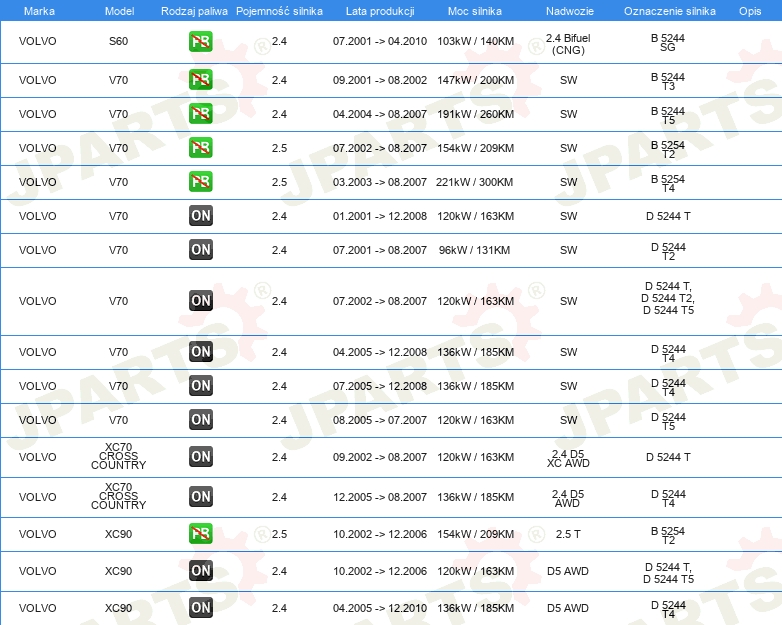Click the ON diesel icon for V70 07.2005 -> 12.2008
782x625 pixels.
pyautogui.click(x=200, y=386)
